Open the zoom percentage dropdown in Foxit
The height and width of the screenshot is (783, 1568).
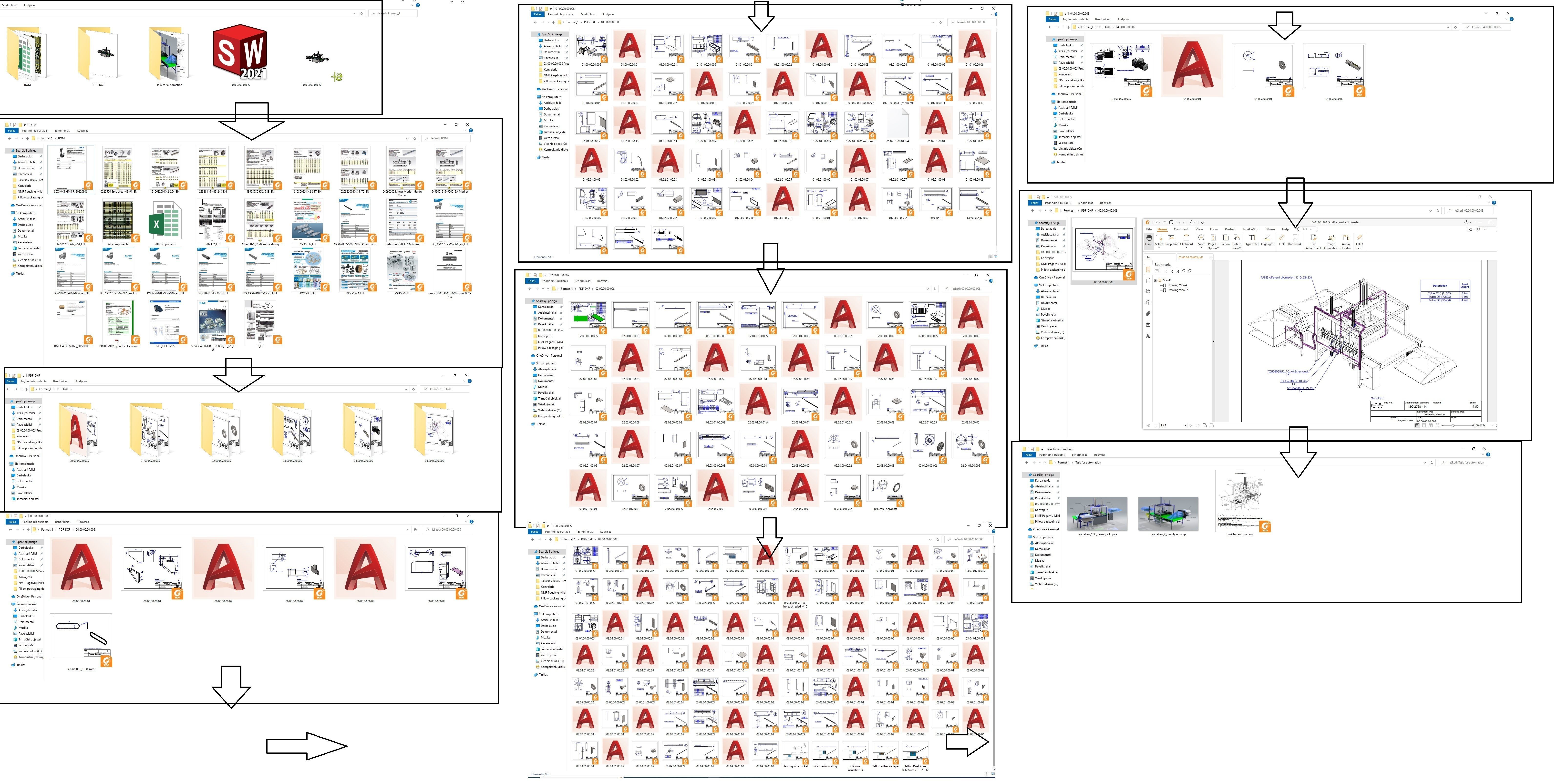[x=1492, y=426]
